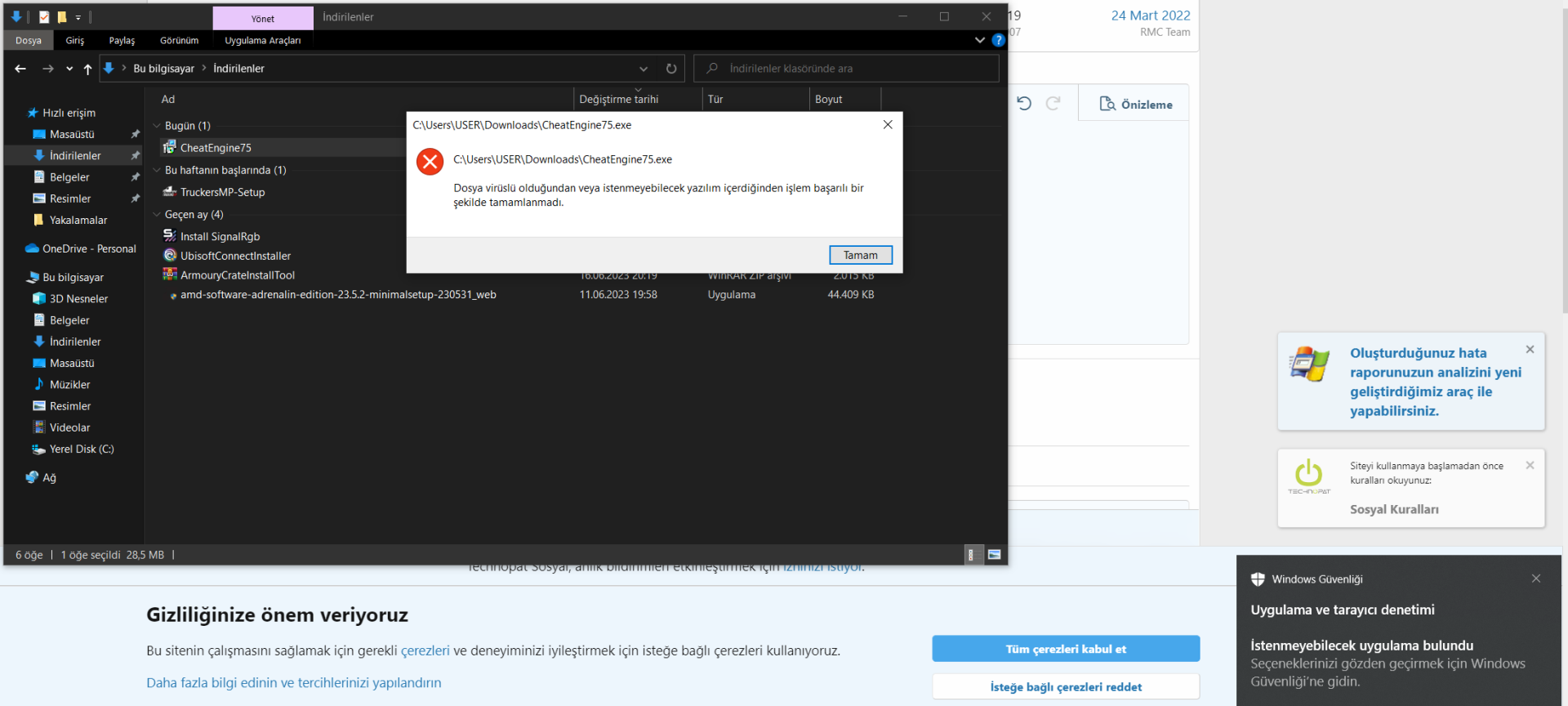Collapse the Geçen ay (4) group
1568x706 pixels.
click(157, 214)
